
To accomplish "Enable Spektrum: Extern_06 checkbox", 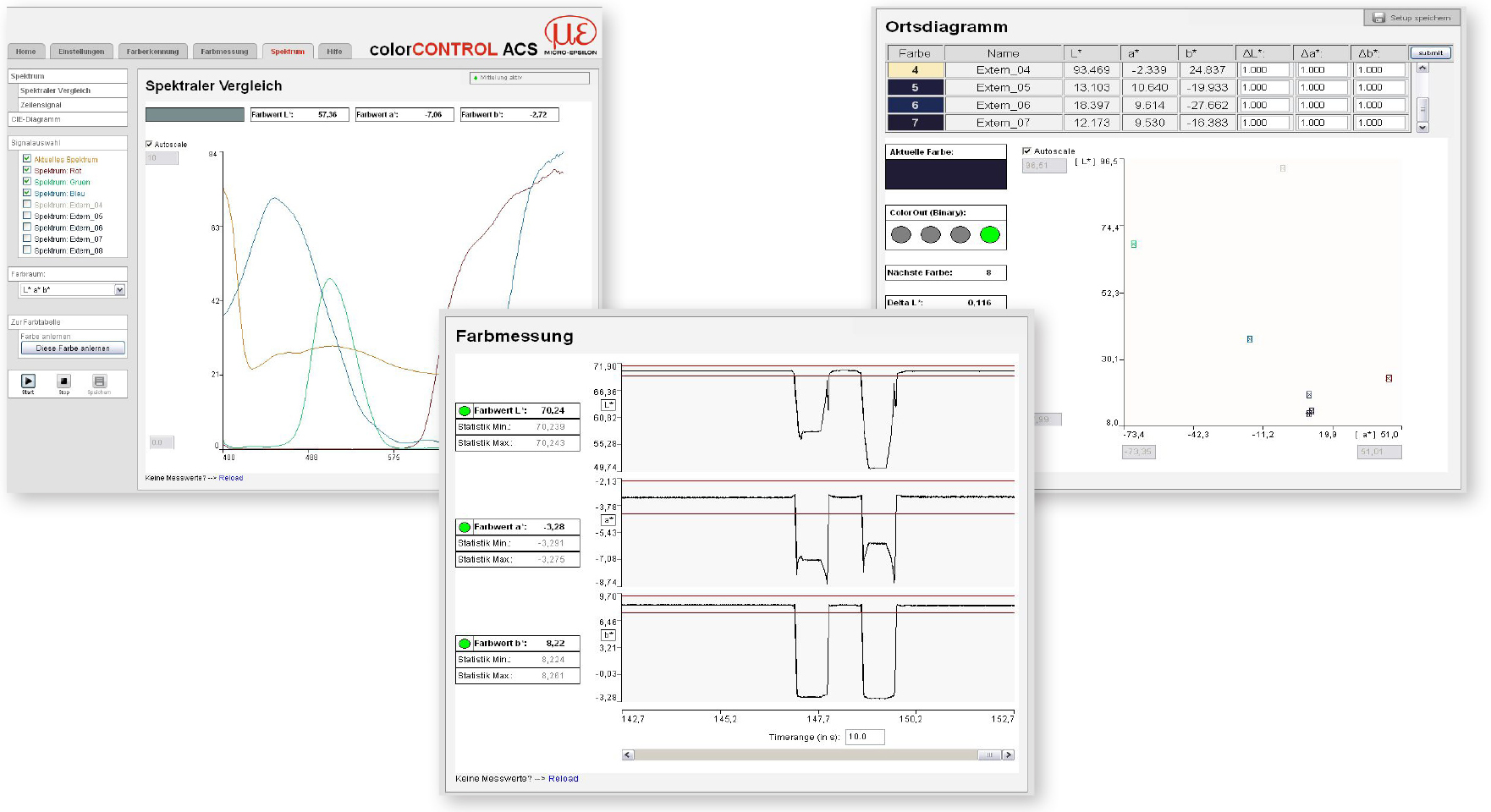I will pyautogui.click(x=27, y=227).
